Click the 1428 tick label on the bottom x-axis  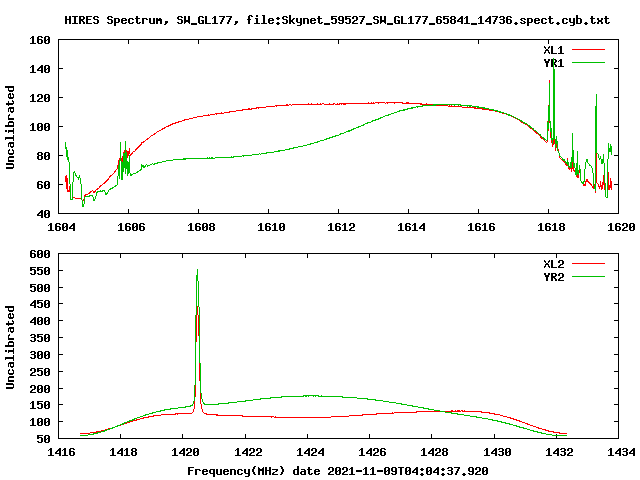pyautogui.click(x=434, y=452)
